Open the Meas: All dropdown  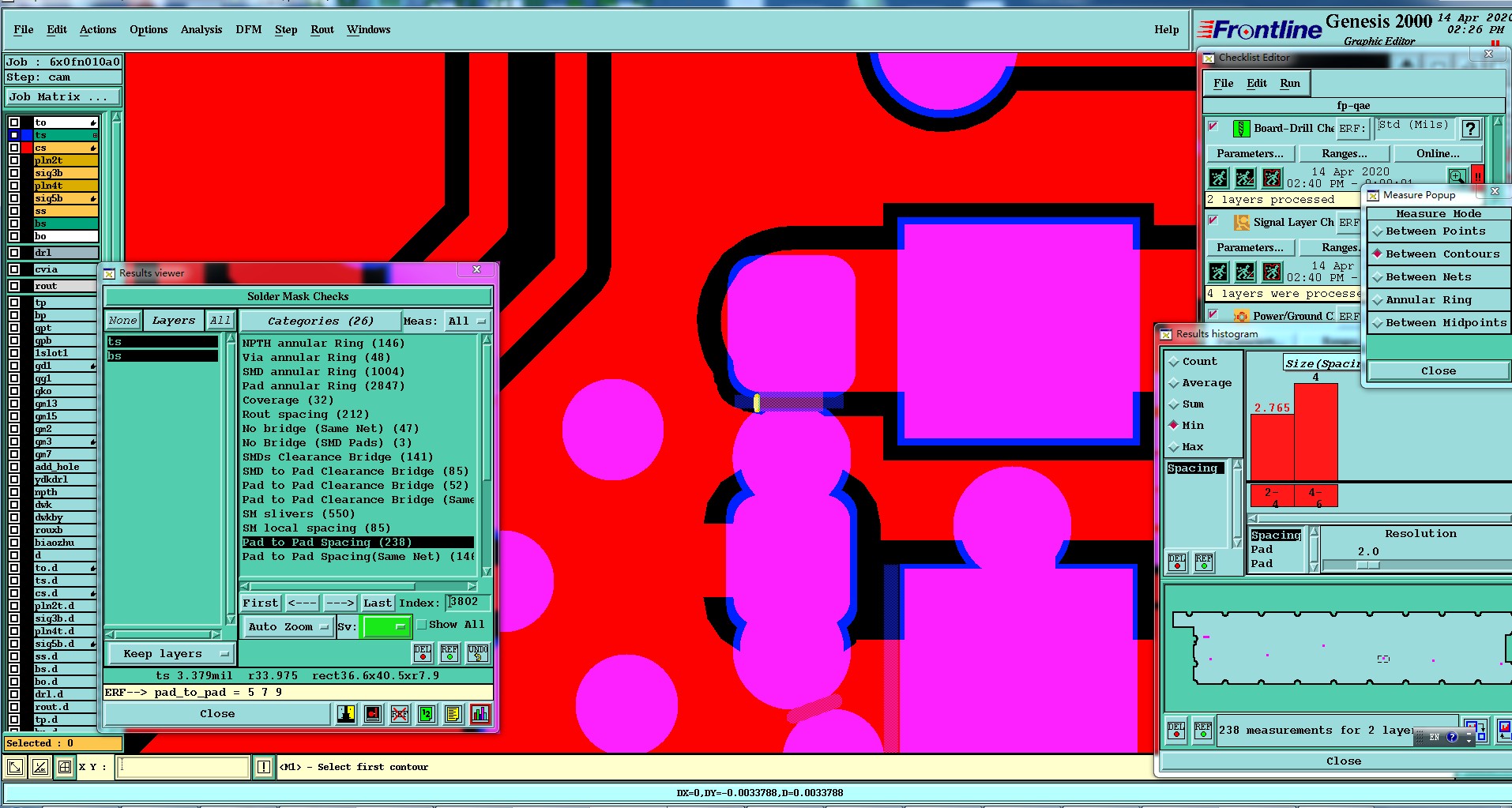coord(466,321)
